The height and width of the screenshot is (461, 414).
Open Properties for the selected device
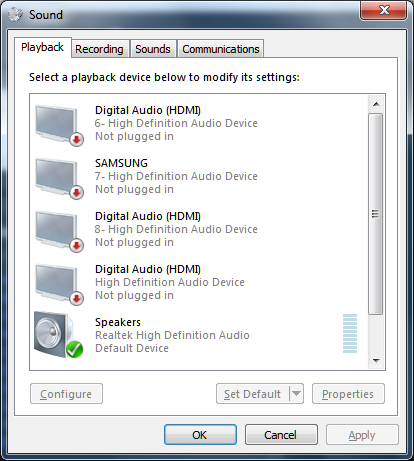click(x=348, y=394)
